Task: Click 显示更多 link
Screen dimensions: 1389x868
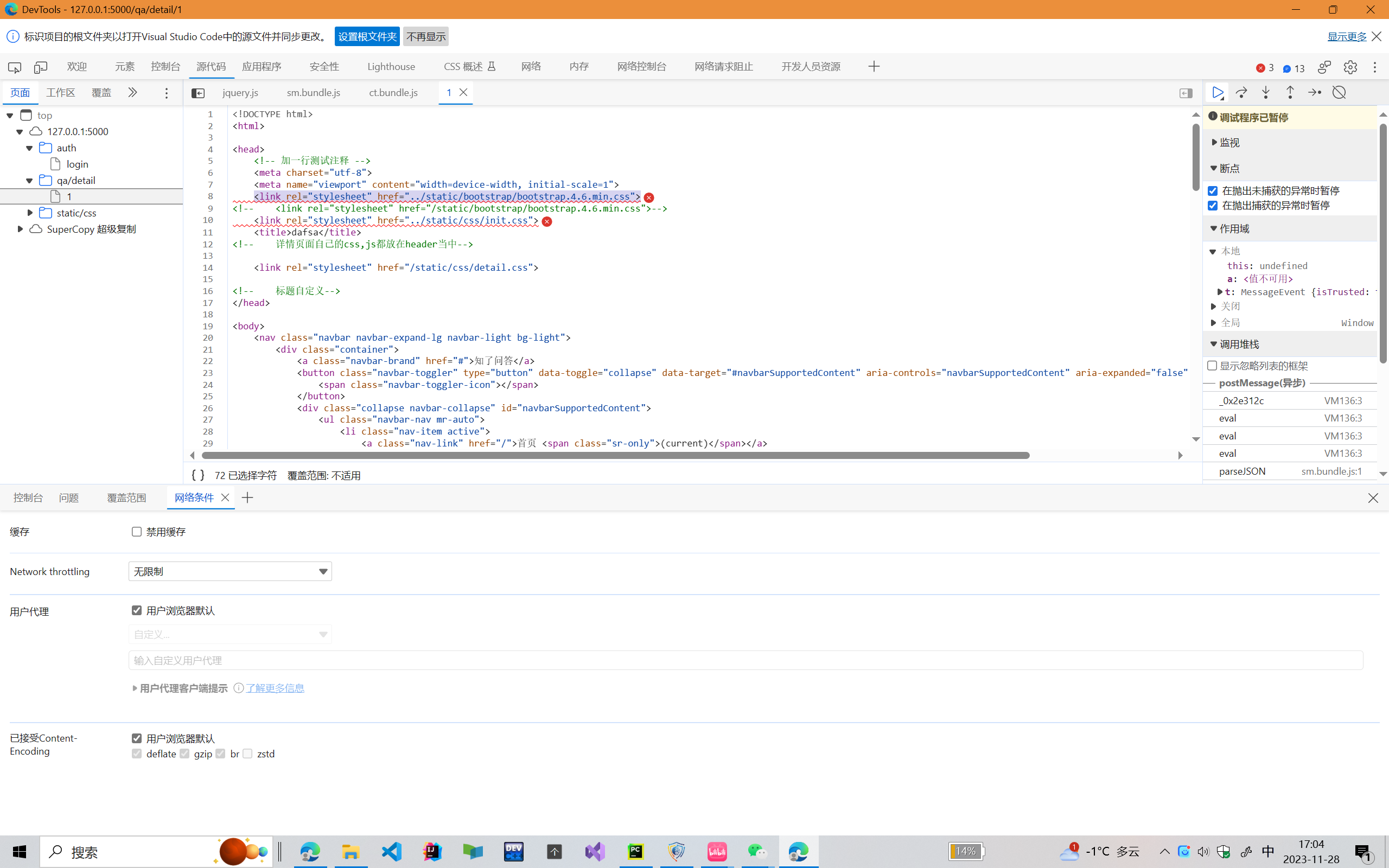Action: [x=1347, y=36]
